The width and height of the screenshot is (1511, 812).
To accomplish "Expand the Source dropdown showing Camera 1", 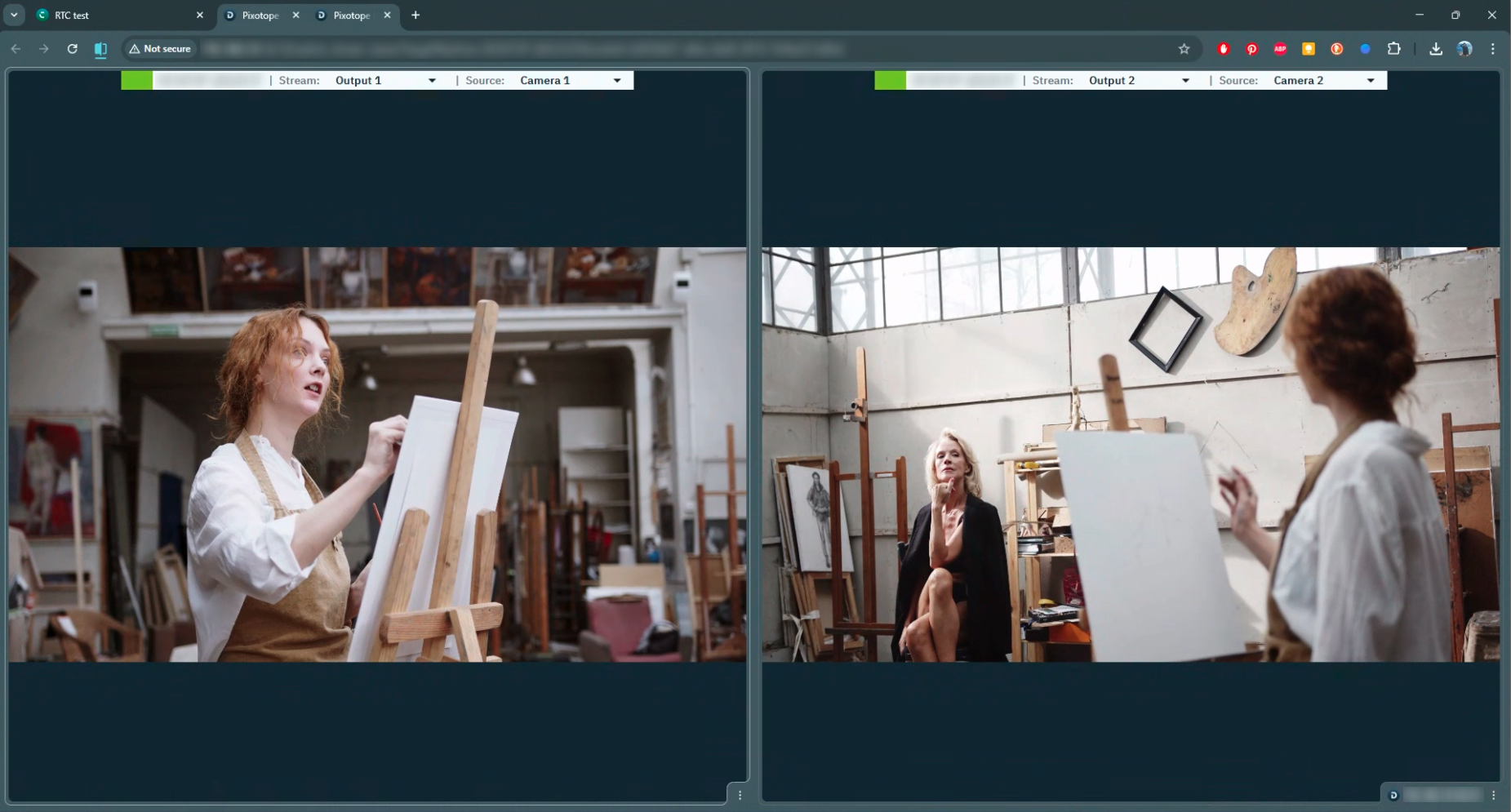I will (570, 80).
